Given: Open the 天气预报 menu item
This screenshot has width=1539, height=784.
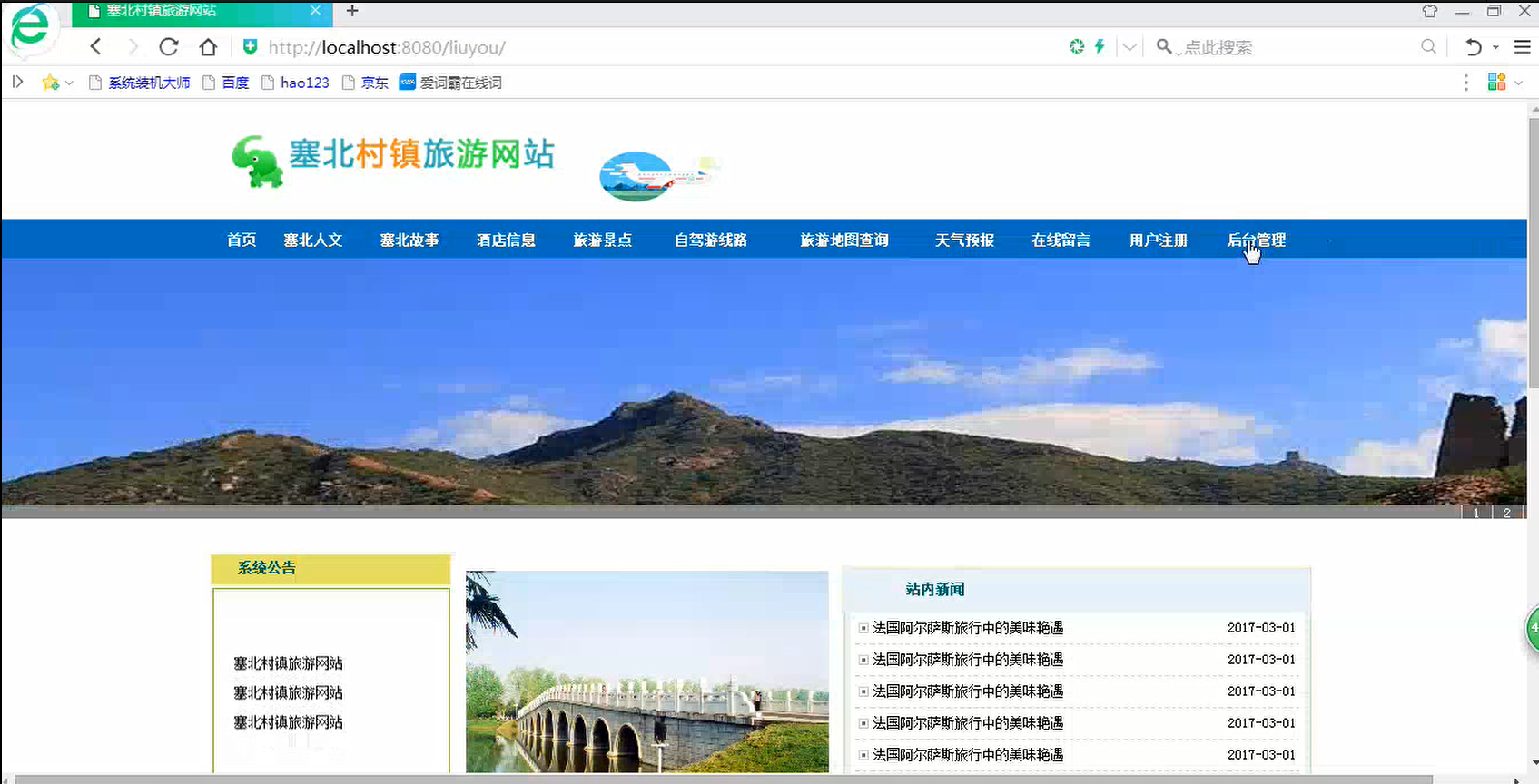Looking at the screenshot, I should (964, 240).
